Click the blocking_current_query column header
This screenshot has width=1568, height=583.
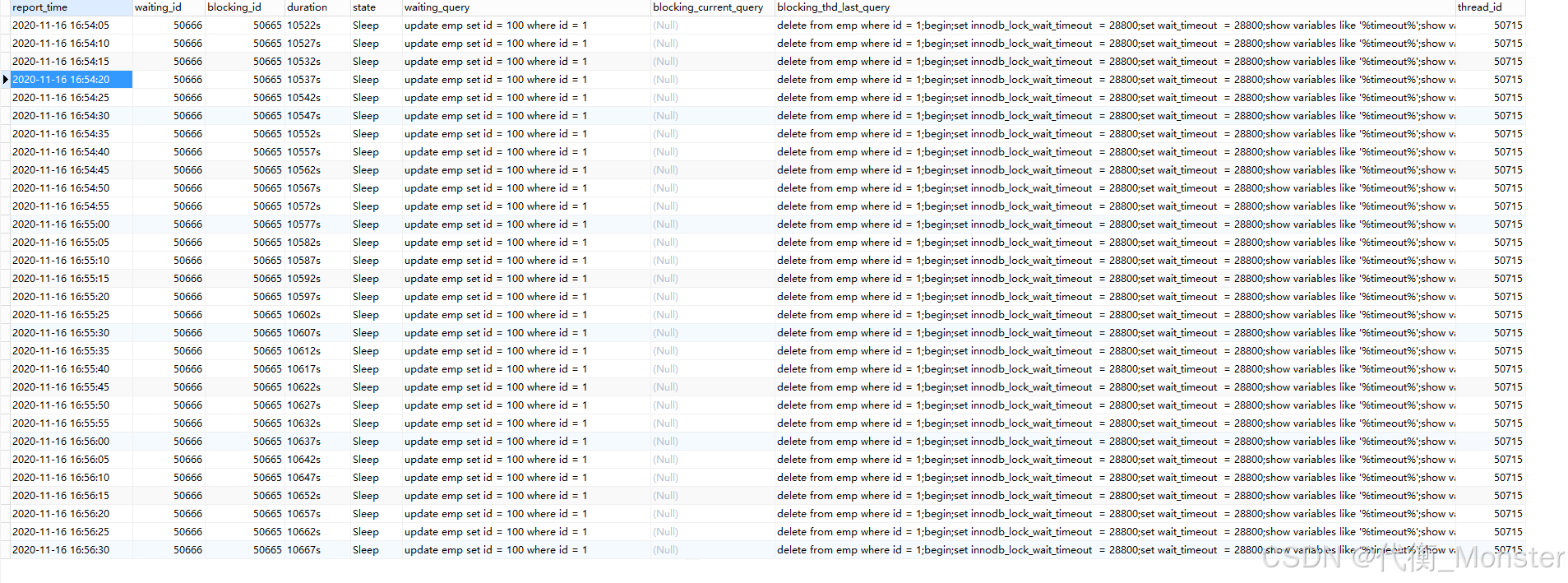(712, 7)
